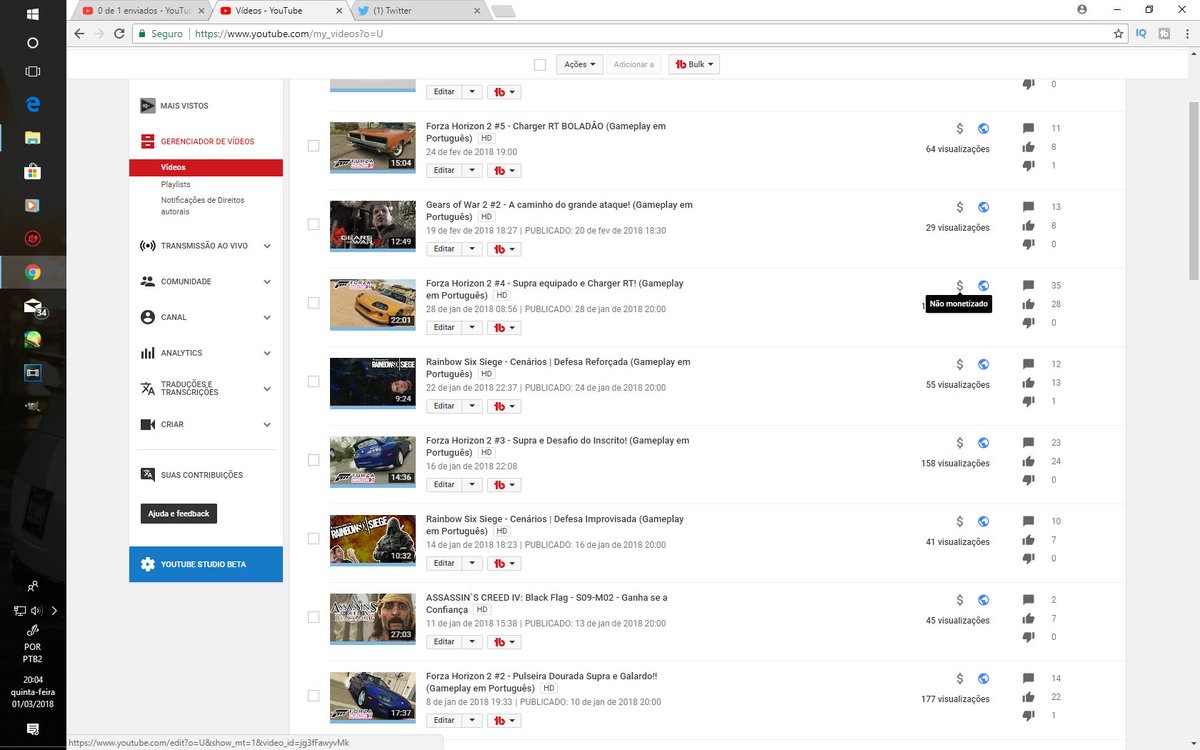Click dollar icon for Pulseira Dourada Supra e Galardo

pos(959,678)
